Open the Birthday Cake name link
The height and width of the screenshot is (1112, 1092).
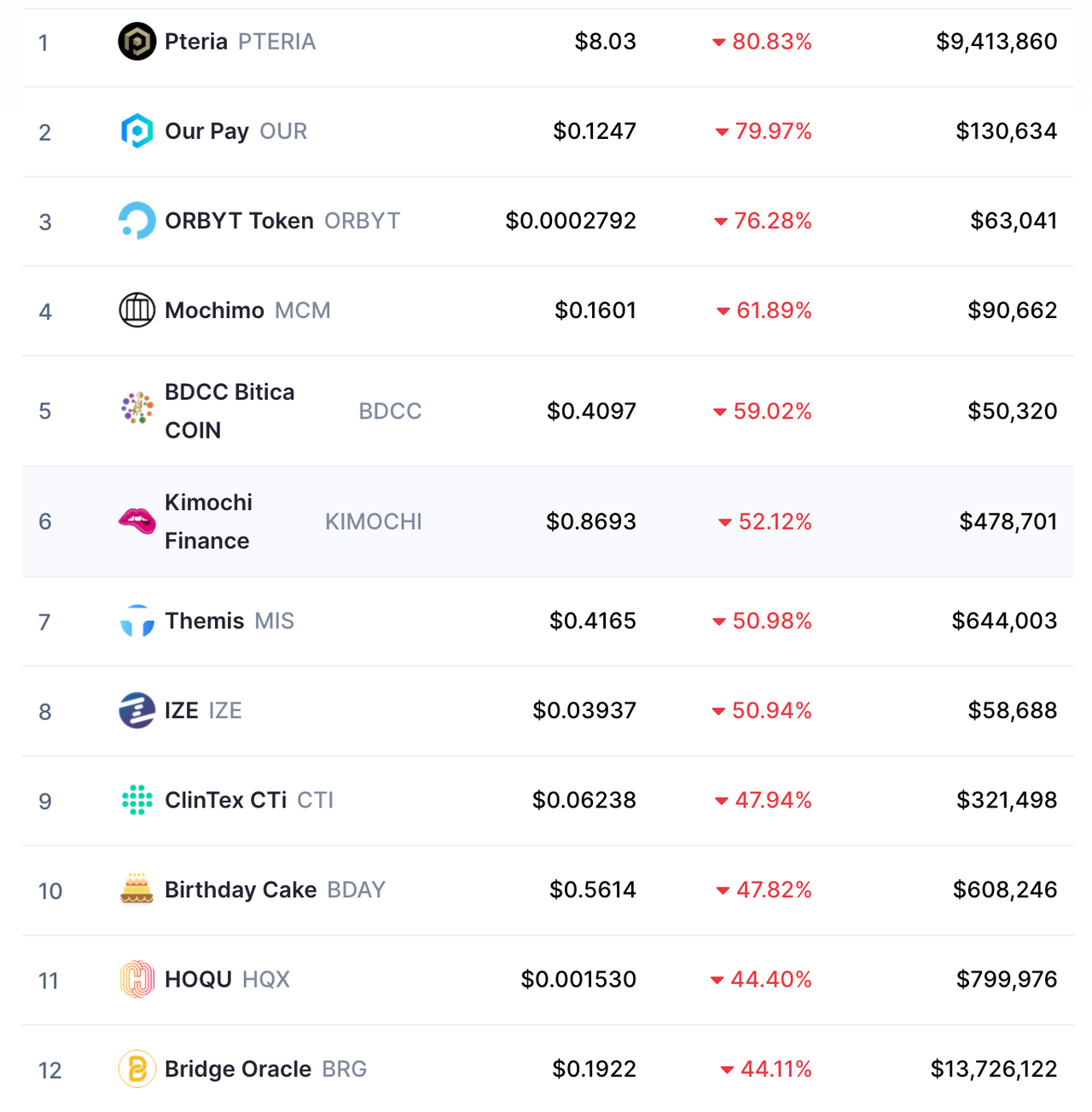[x=241, y=890]
